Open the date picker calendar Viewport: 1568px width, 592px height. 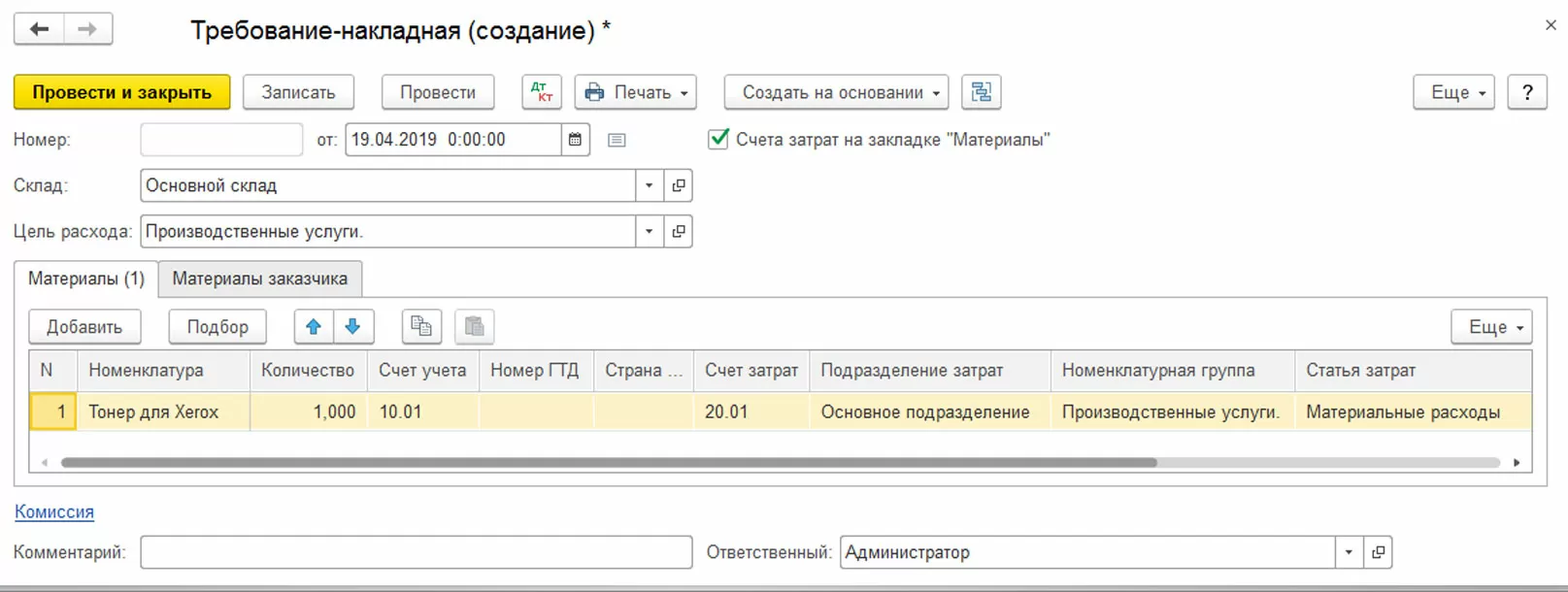[575, 140]
